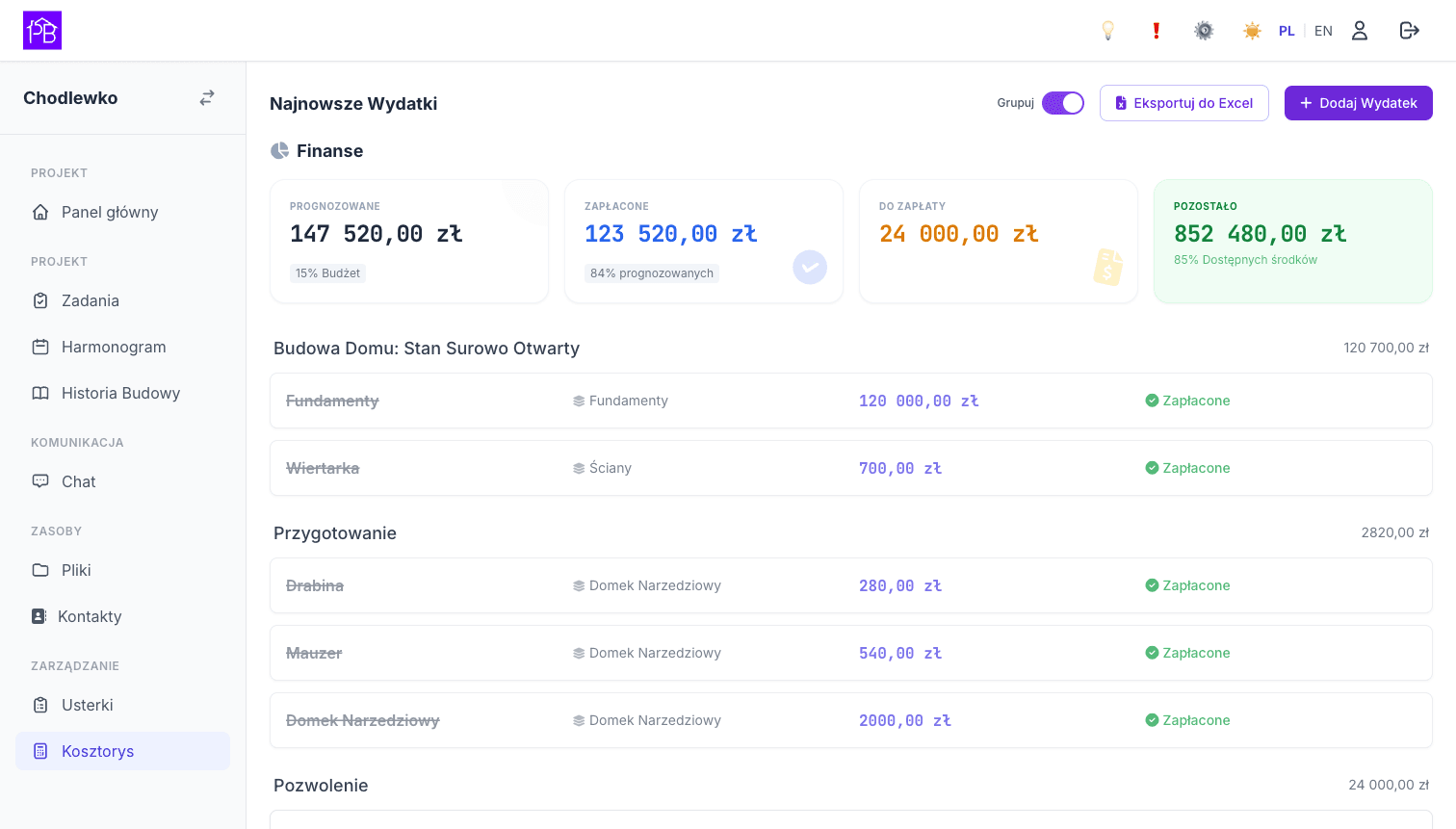Open the Fundamenty expense row

[x=851, y=401]
